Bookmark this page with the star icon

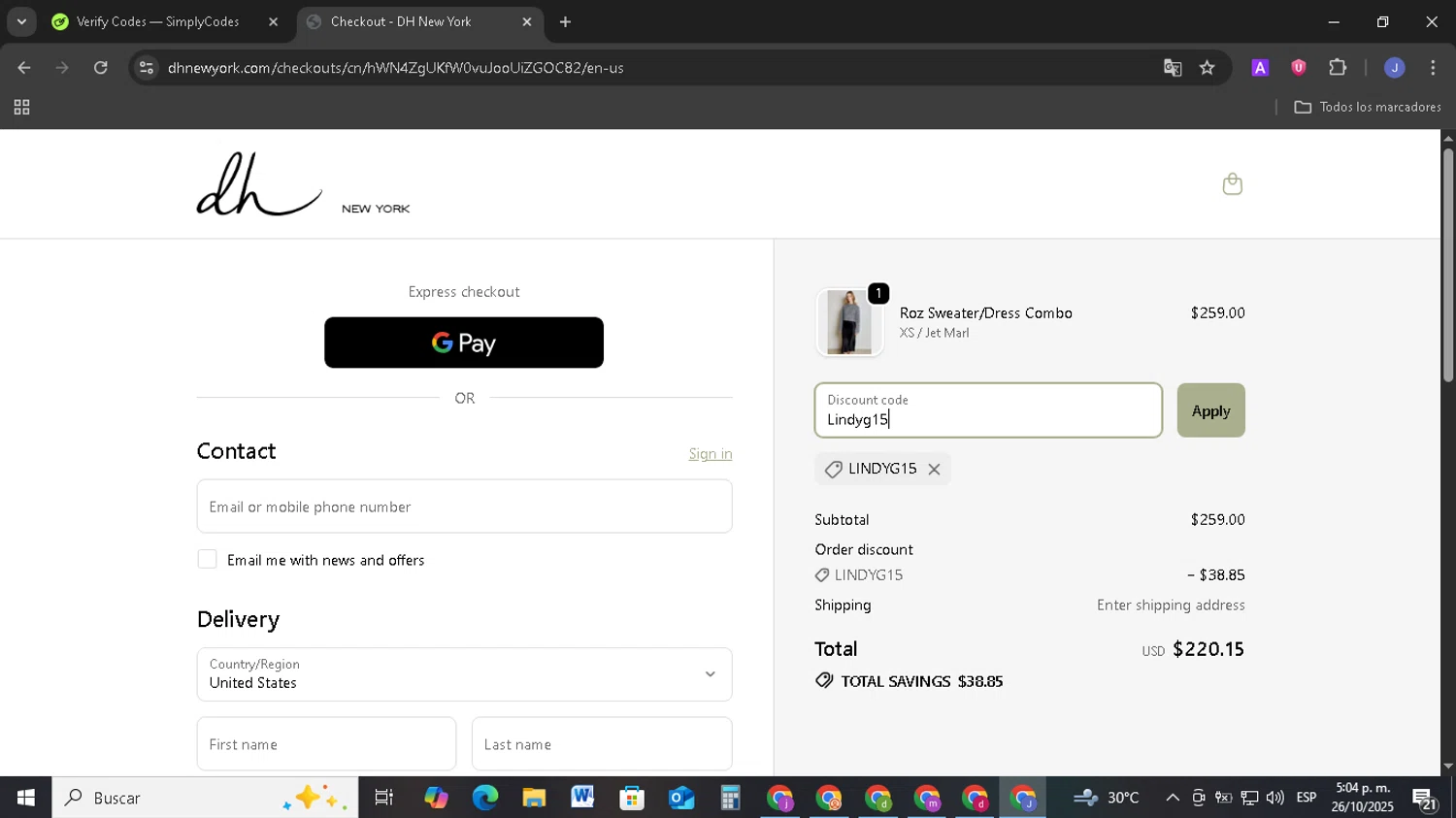[1207, 68]
